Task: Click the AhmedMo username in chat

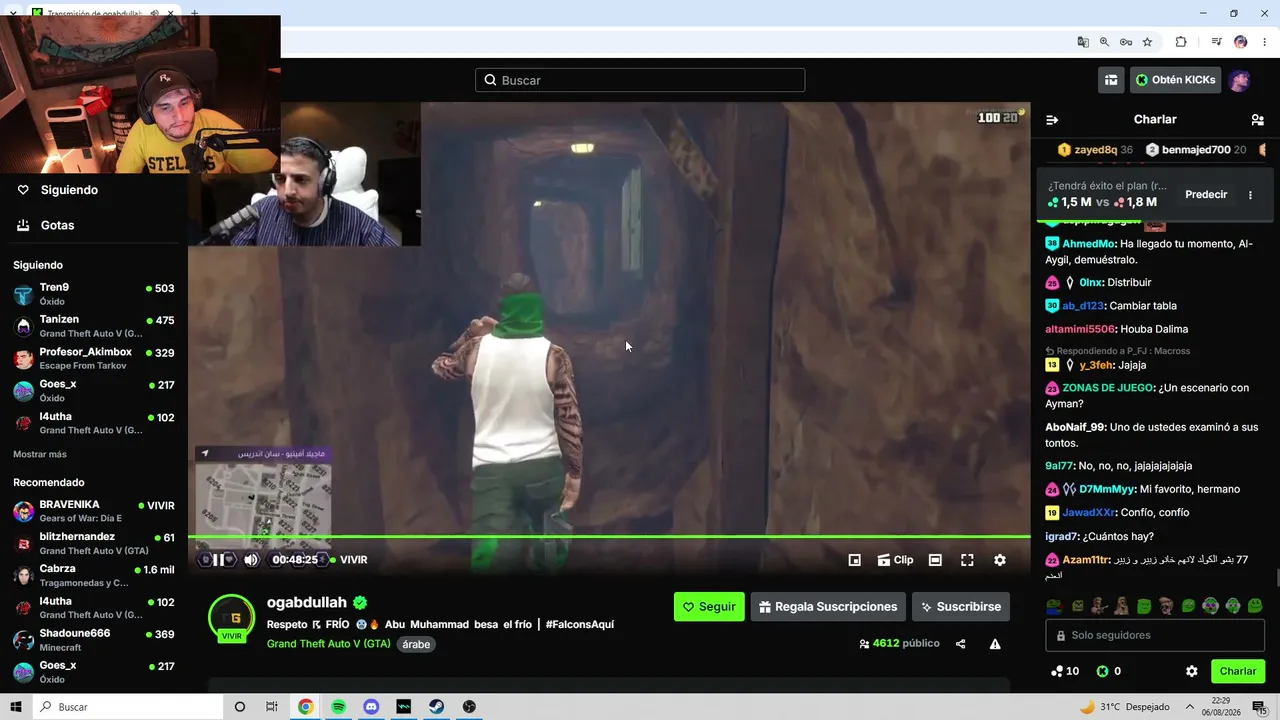Action: [x=1088, y=244]
